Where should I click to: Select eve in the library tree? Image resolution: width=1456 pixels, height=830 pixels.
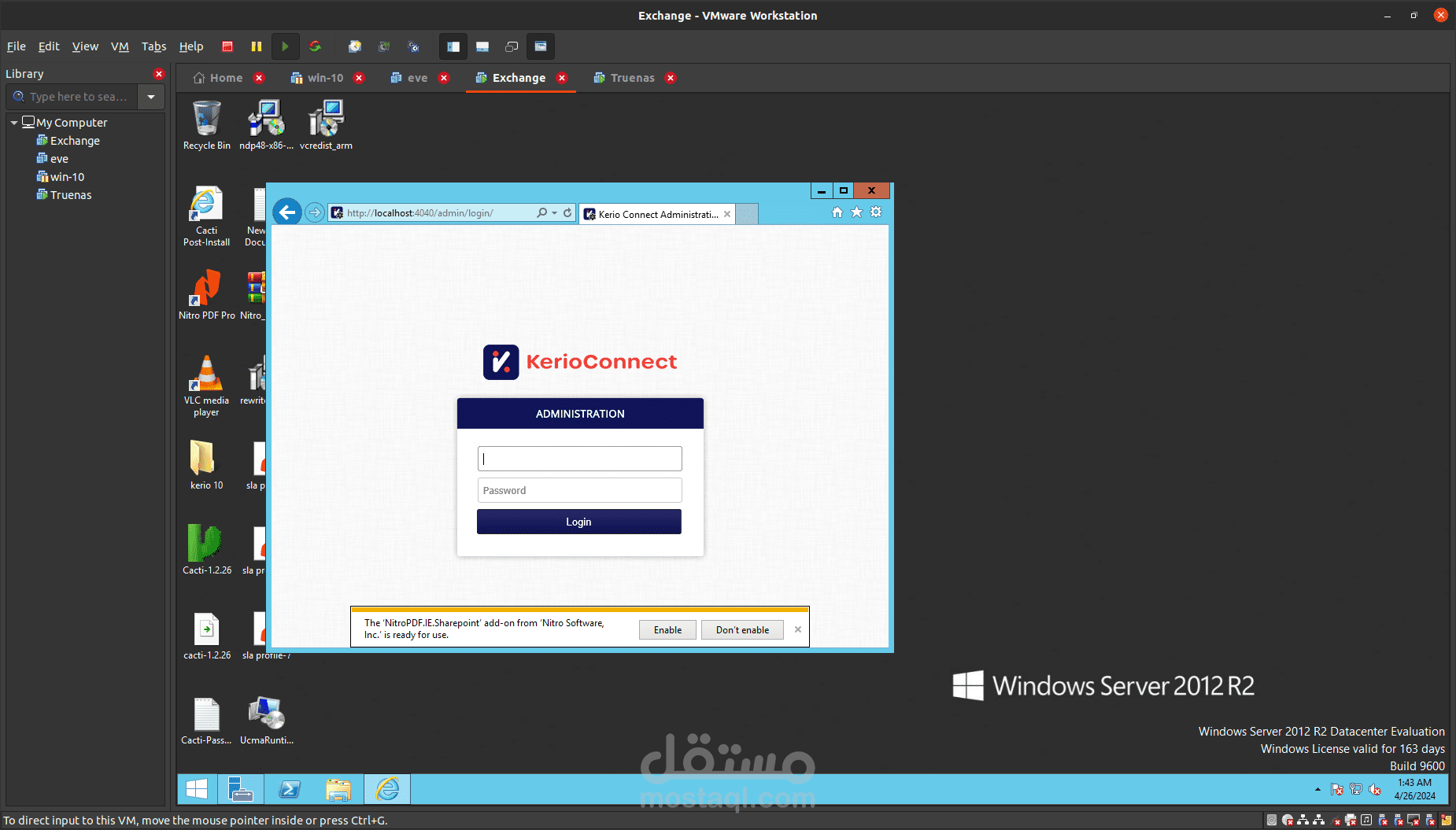[x=52, y=159]
